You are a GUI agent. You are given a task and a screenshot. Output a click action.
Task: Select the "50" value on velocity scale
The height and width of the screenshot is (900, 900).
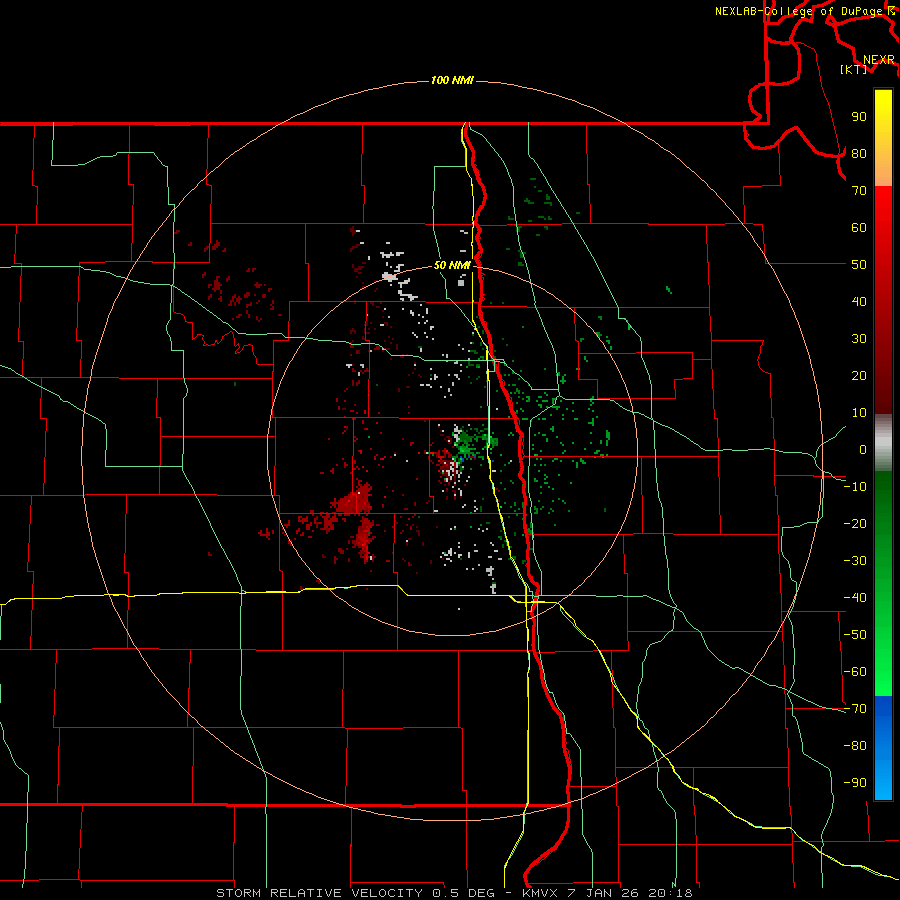tap(859, 265)
